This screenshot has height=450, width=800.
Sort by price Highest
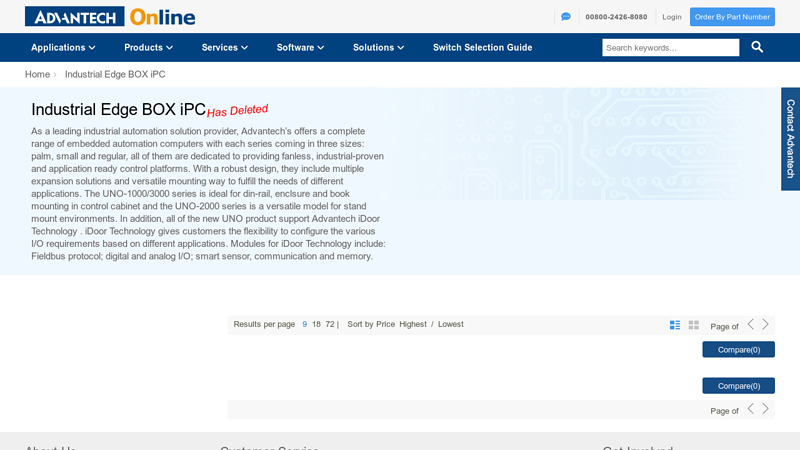pos(412,324)
